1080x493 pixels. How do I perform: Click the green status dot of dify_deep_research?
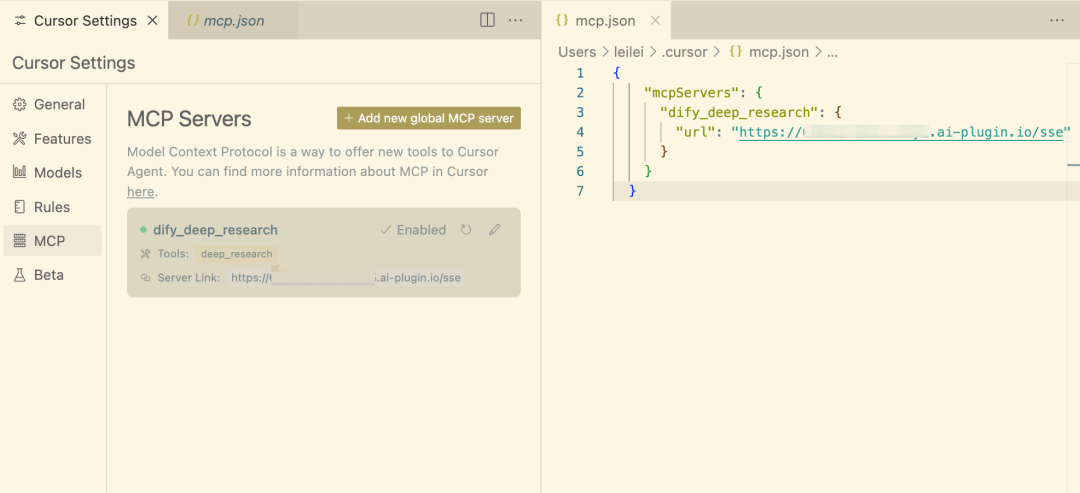coord(143,230)
